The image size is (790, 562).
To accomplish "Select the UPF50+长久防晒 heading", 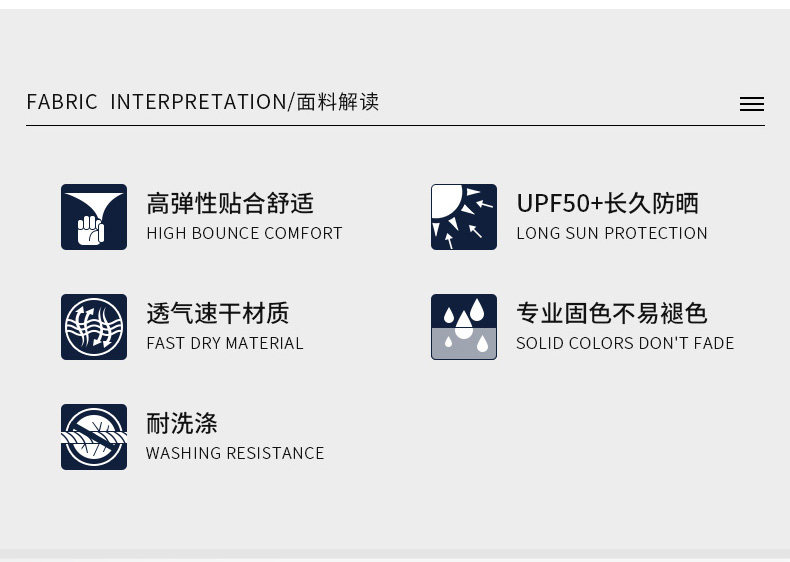I will click(607, 203).
